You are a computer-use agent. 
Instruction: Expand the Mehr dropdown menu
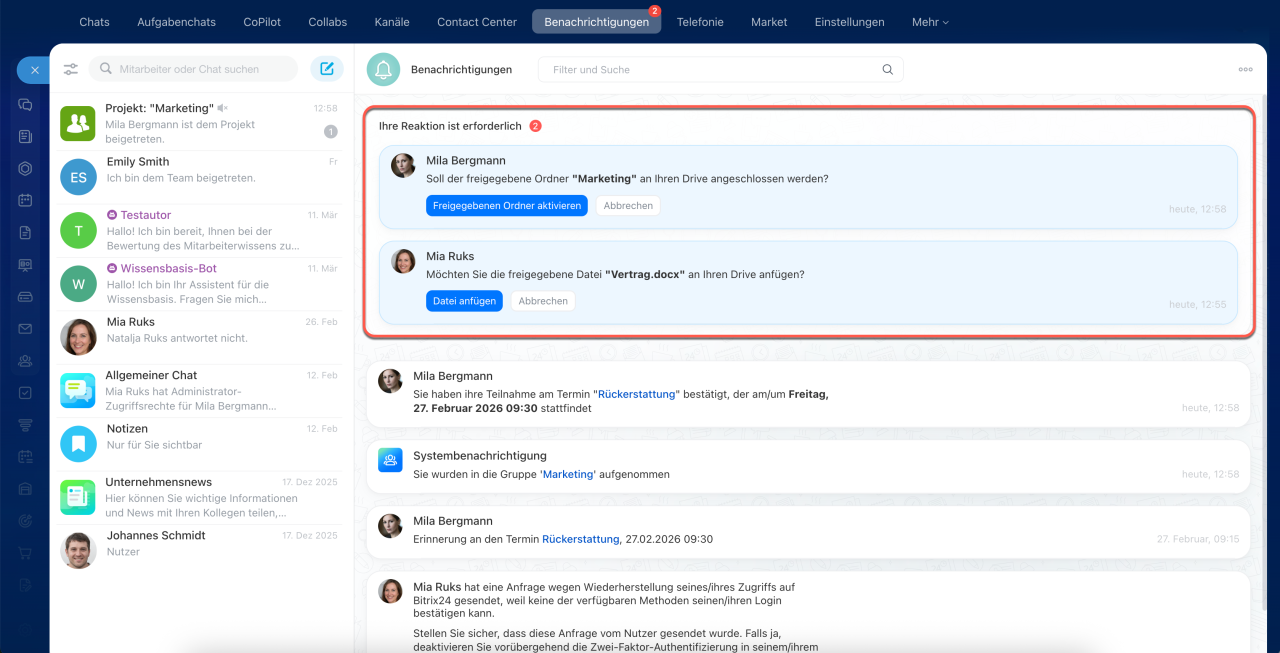coord(930,22)
